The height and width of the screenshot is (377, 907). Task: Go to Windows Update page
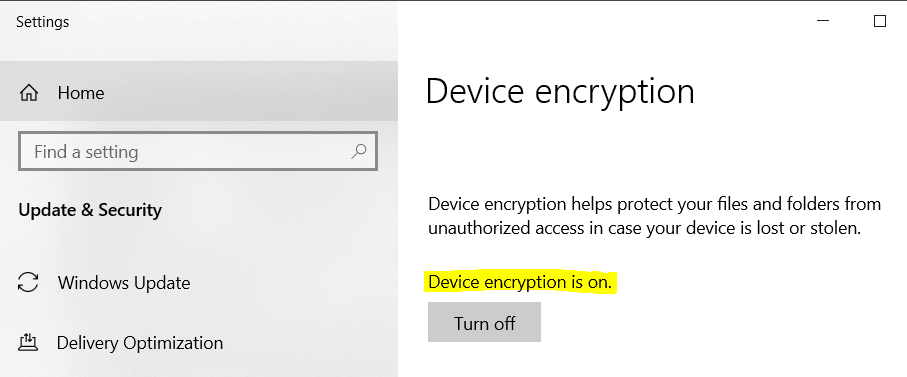(x=199, y=283)
